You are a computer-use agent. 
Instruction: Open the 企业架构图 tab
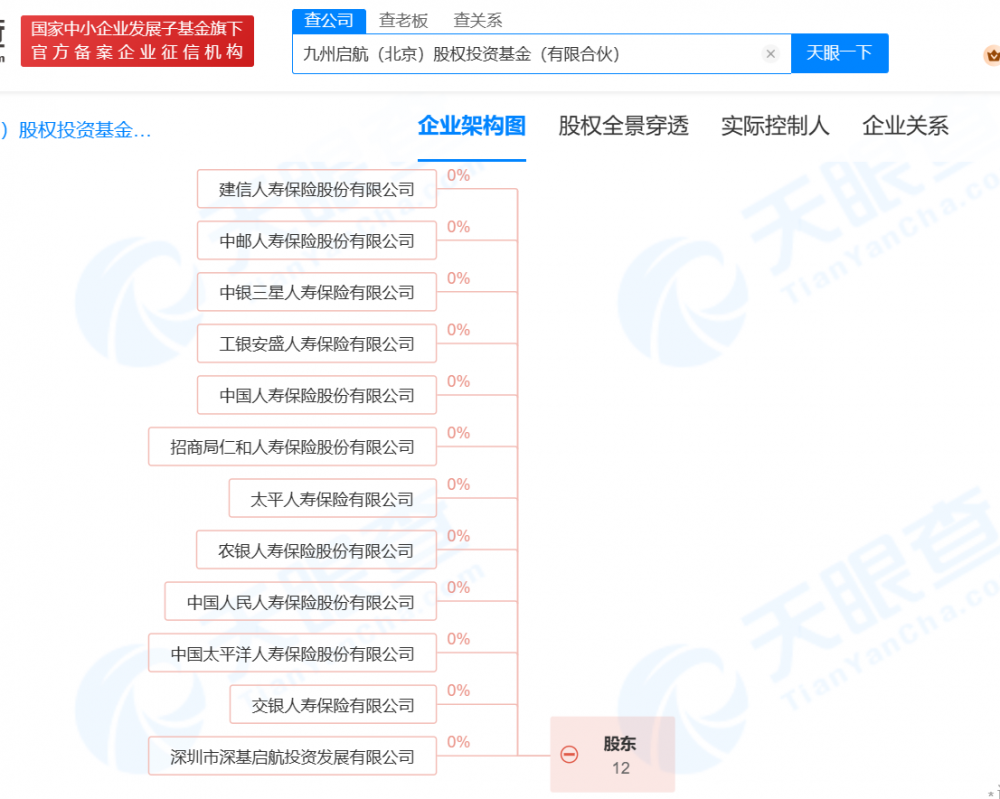point(471,126)
